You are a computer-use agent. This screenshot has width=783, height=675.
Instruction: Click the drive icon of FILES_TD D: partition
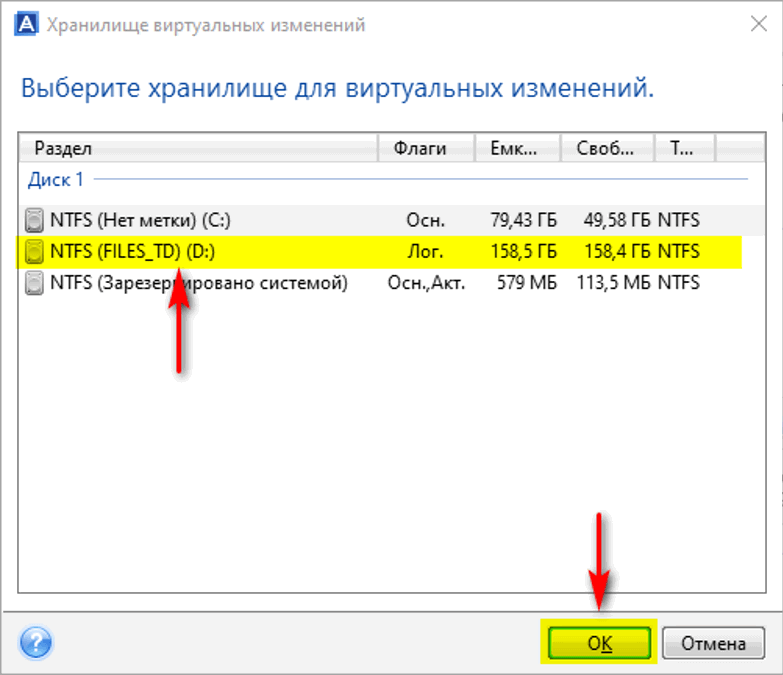click(34, 251)
